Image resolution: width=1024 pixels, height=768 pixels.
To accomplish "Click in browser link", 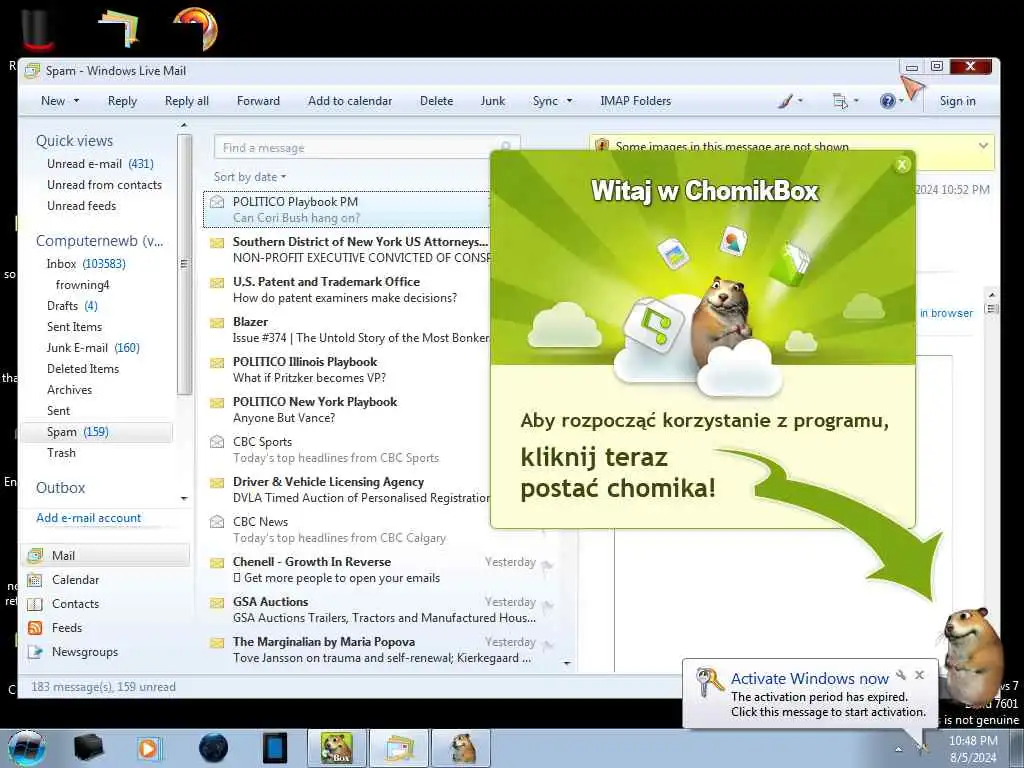I will click(x=946, y=313).
